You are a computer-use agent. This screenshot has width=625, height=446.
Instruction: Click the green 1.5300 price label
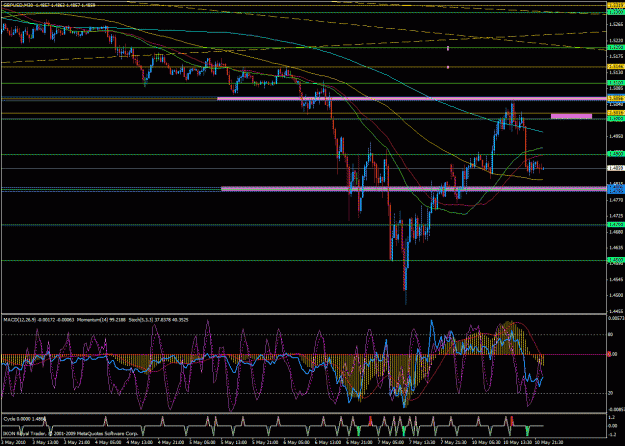(x=615, y=12)
